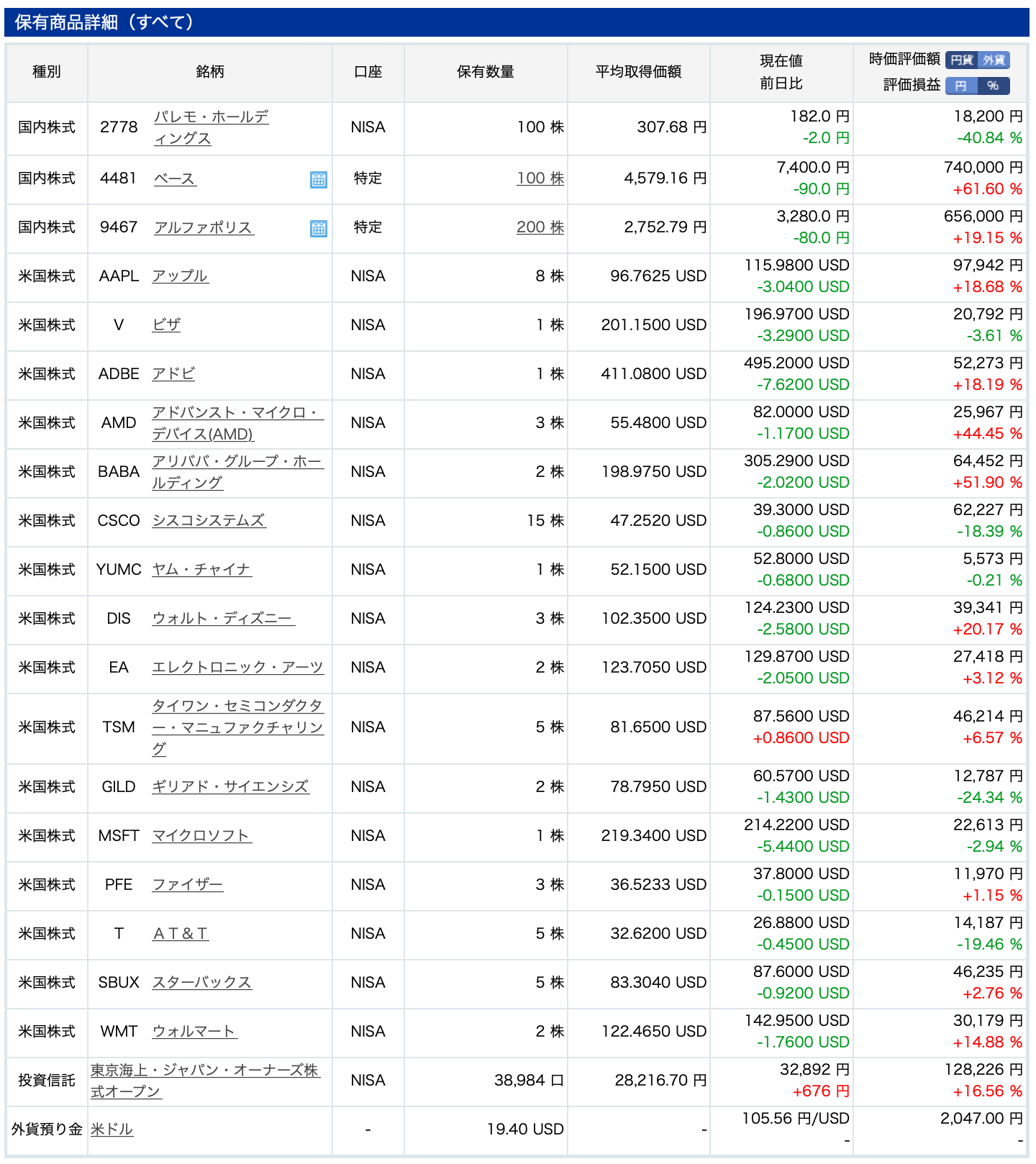Open the アップル stock link
Screen dimensions: 1036x1164
pos(181,276)
